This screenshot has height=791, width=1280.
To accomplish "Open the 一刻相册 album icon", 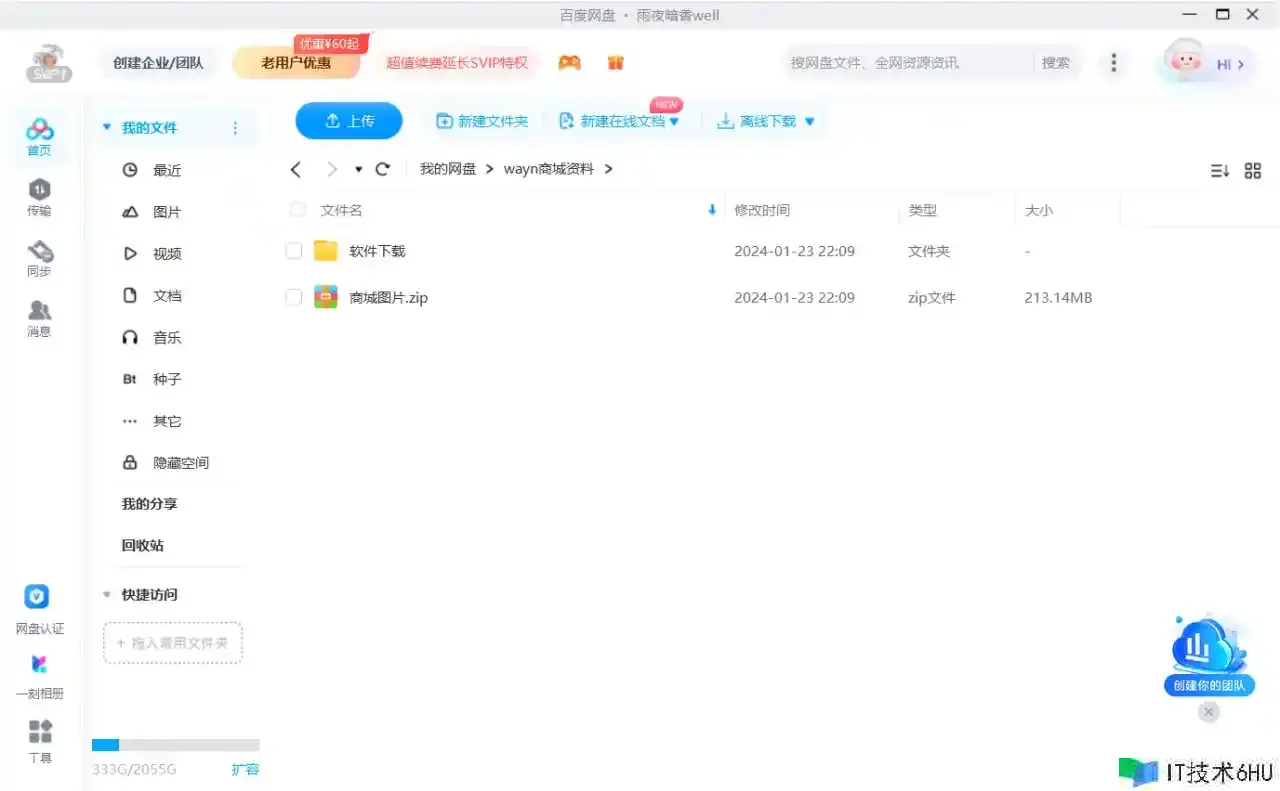I will pyautogui.click(x=39, y=665).
